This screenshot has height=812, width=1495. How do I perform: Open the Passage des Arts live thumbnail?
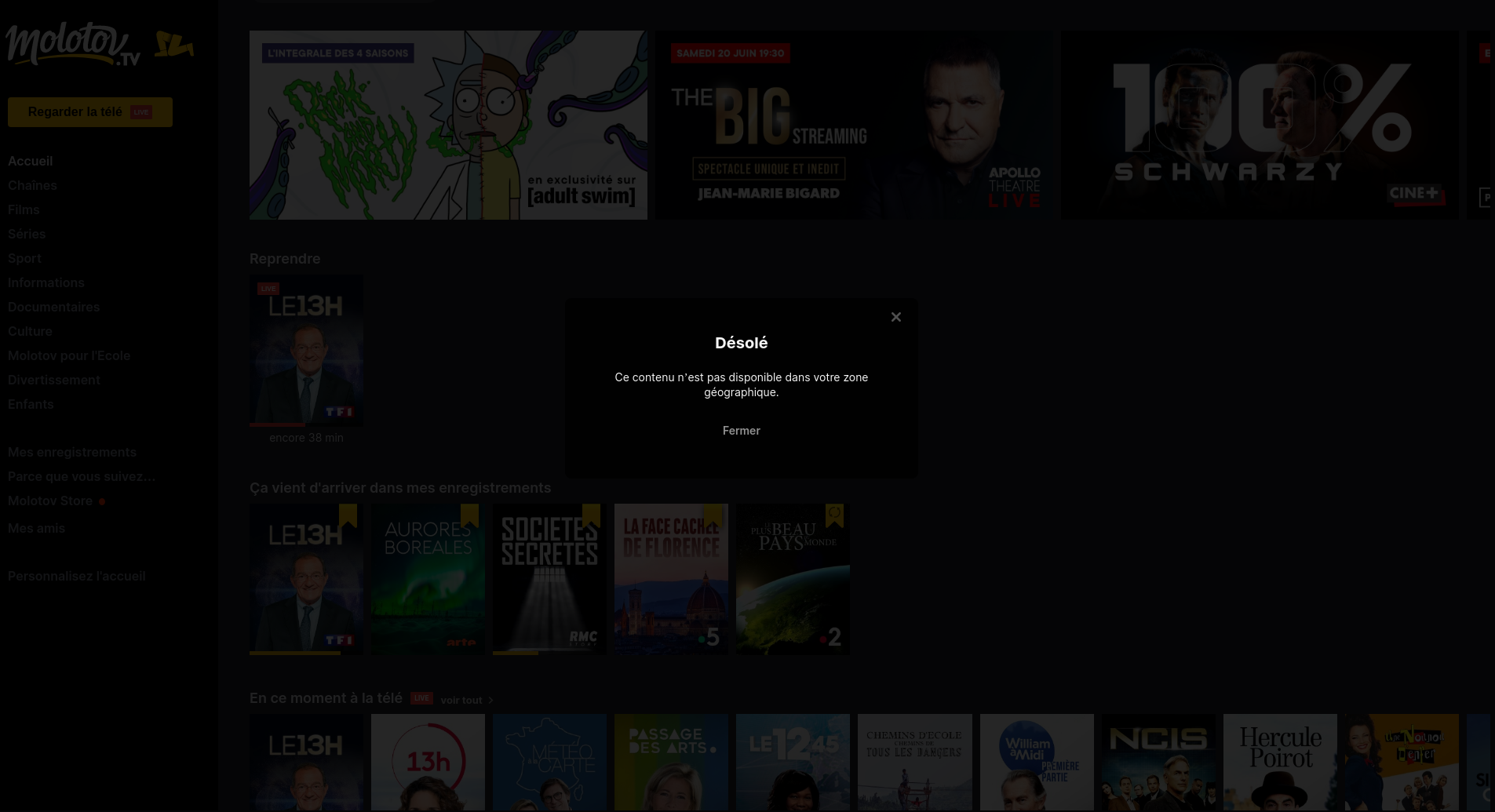tap(671, 762)
